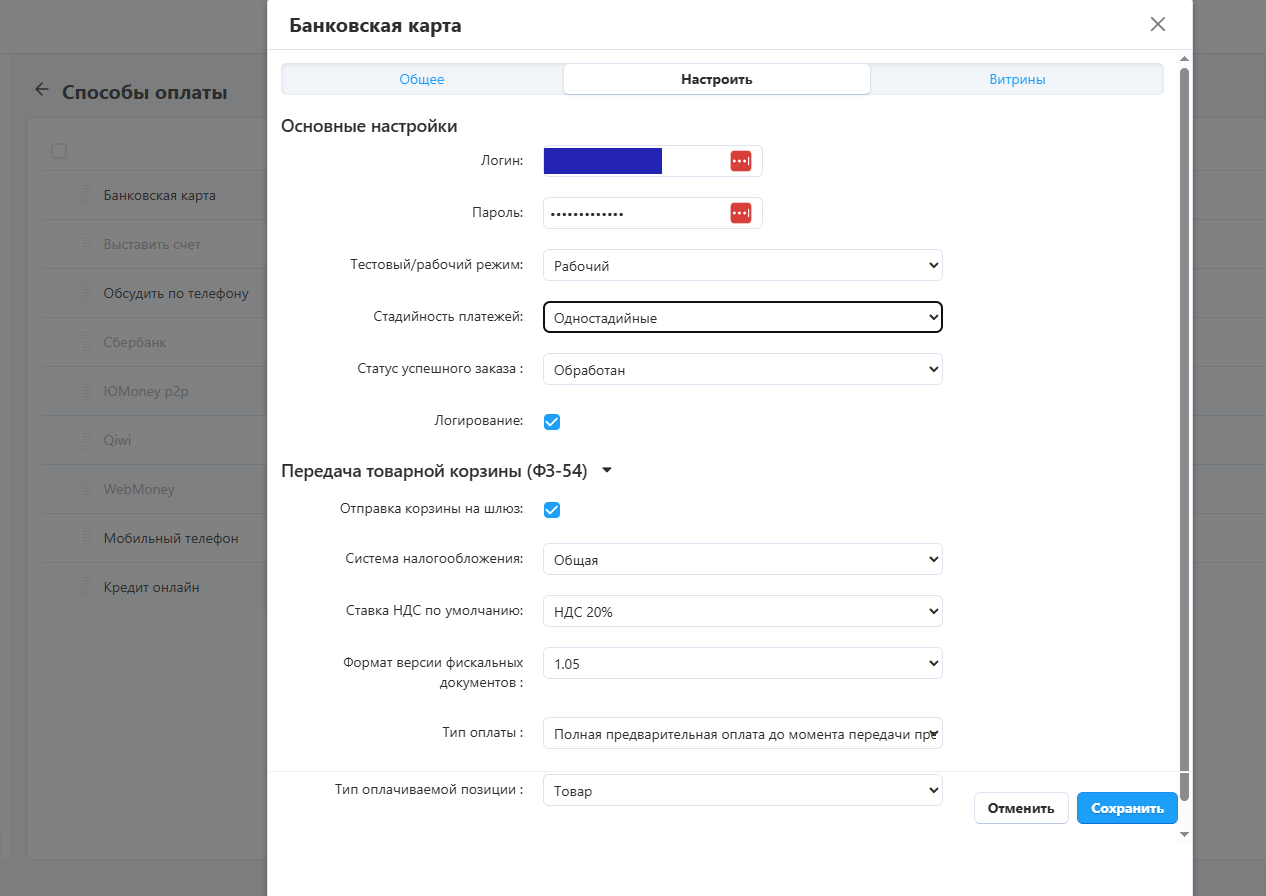Open Тип оплачиваемой позиции dropdown
The width and height of the screenshot is (1266, 896).
[743, 790]
